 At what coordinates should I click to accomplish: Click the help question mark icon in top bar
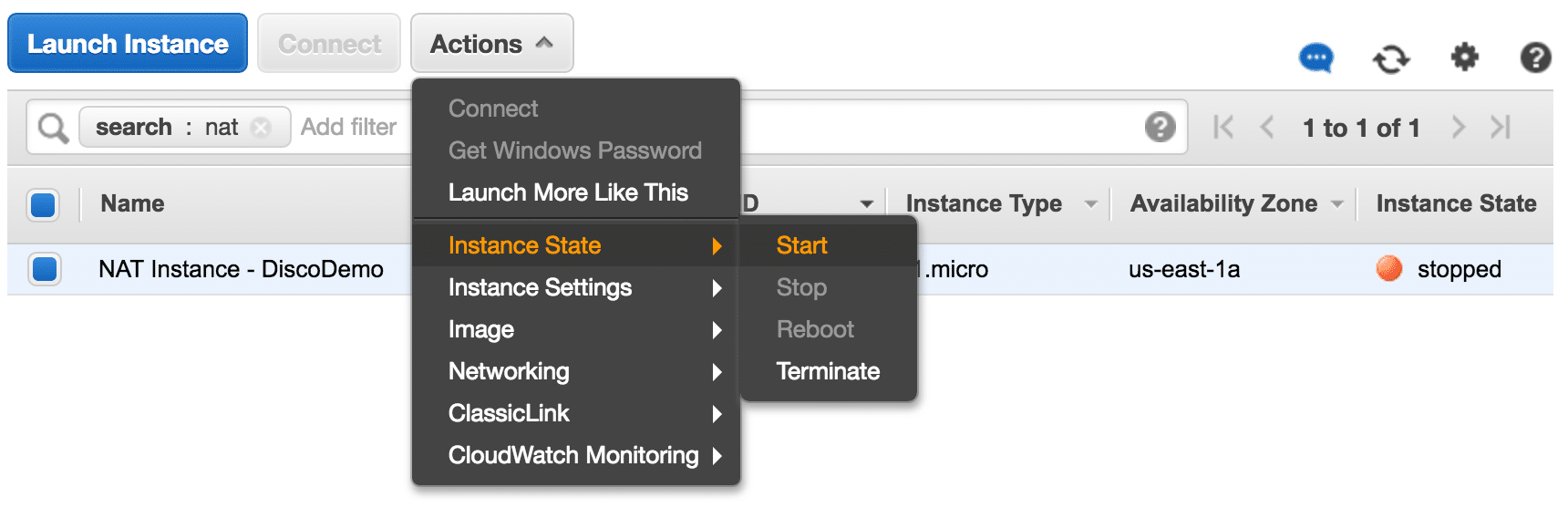[1535, 57]
